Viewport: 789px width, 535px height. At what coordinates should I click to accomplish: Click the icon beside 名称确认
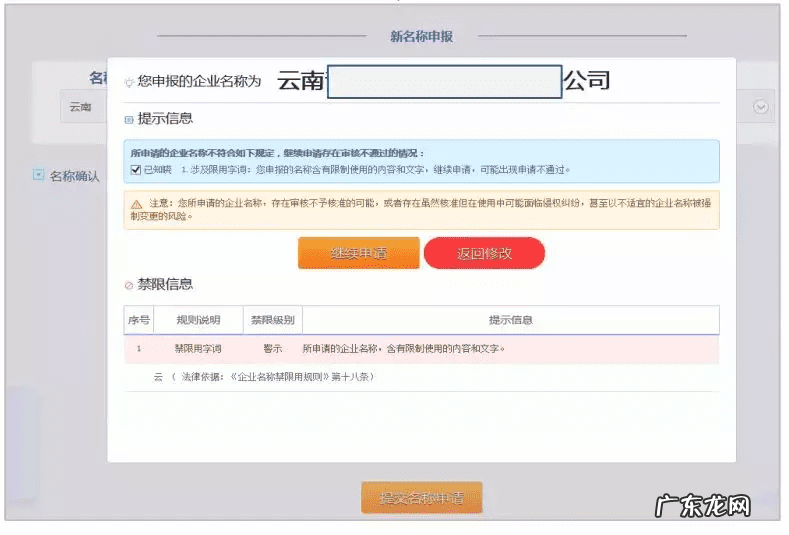click(38, 176)
